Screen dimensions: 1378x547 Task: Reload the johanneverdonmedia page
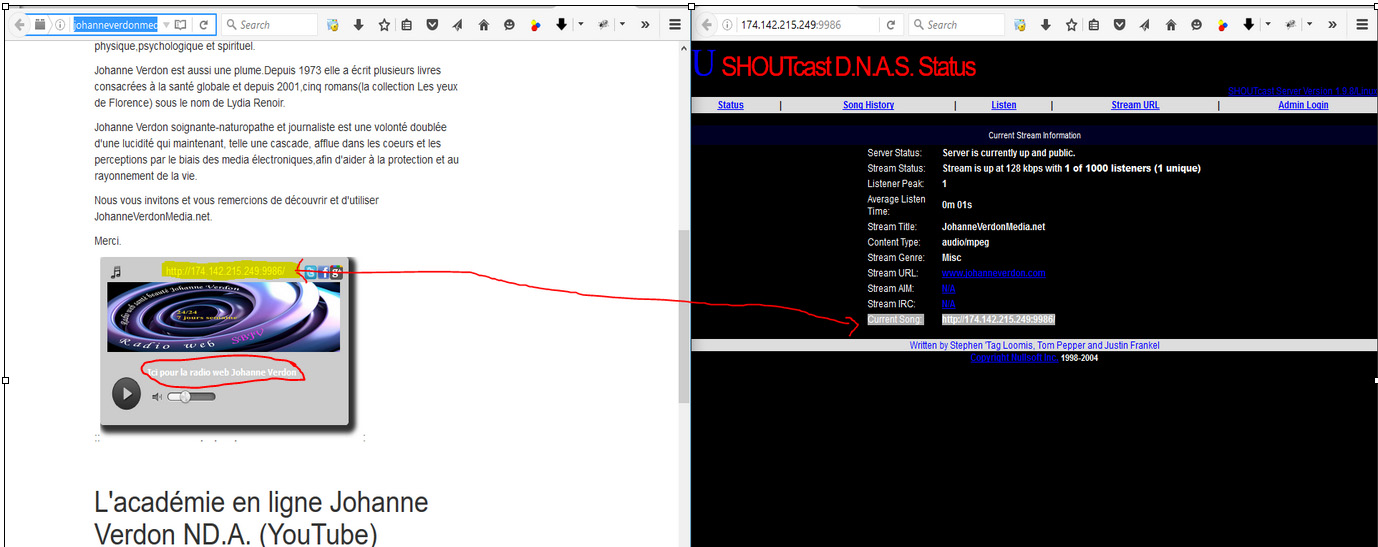coord(203,24)
